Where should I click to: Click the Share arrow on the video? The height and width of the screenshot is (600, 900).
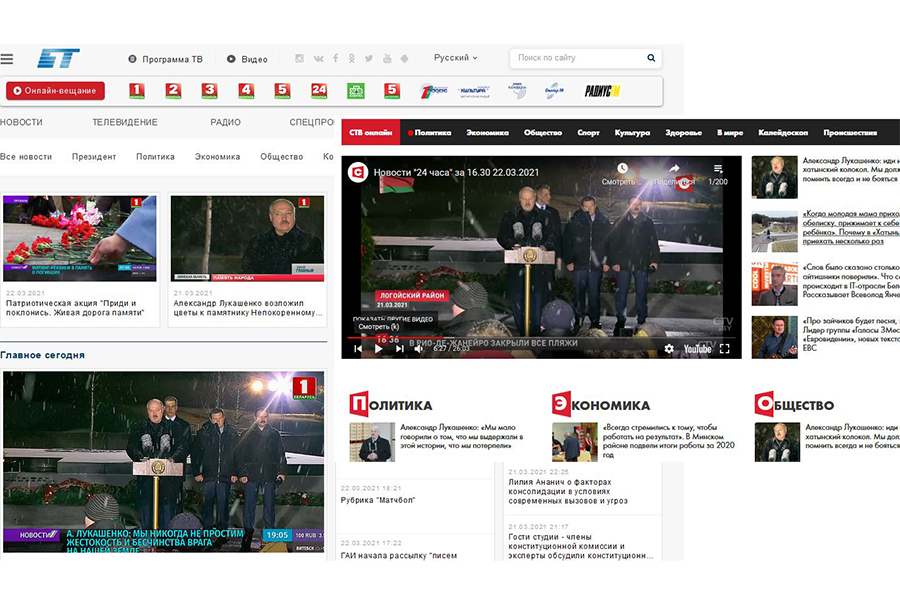point(674,169)
